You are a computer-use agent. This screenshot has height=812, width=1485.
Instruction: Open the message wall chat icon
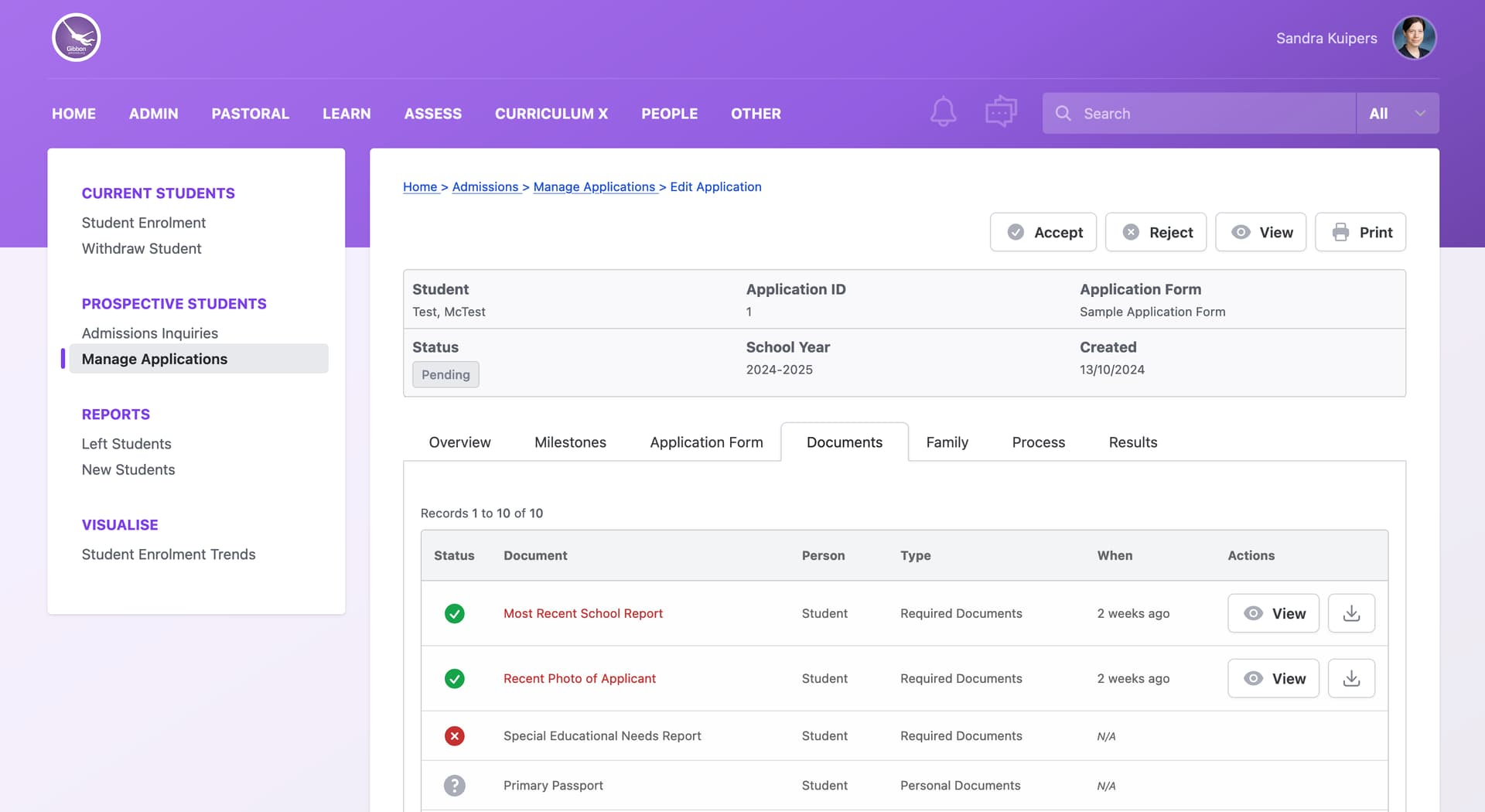1001,113
